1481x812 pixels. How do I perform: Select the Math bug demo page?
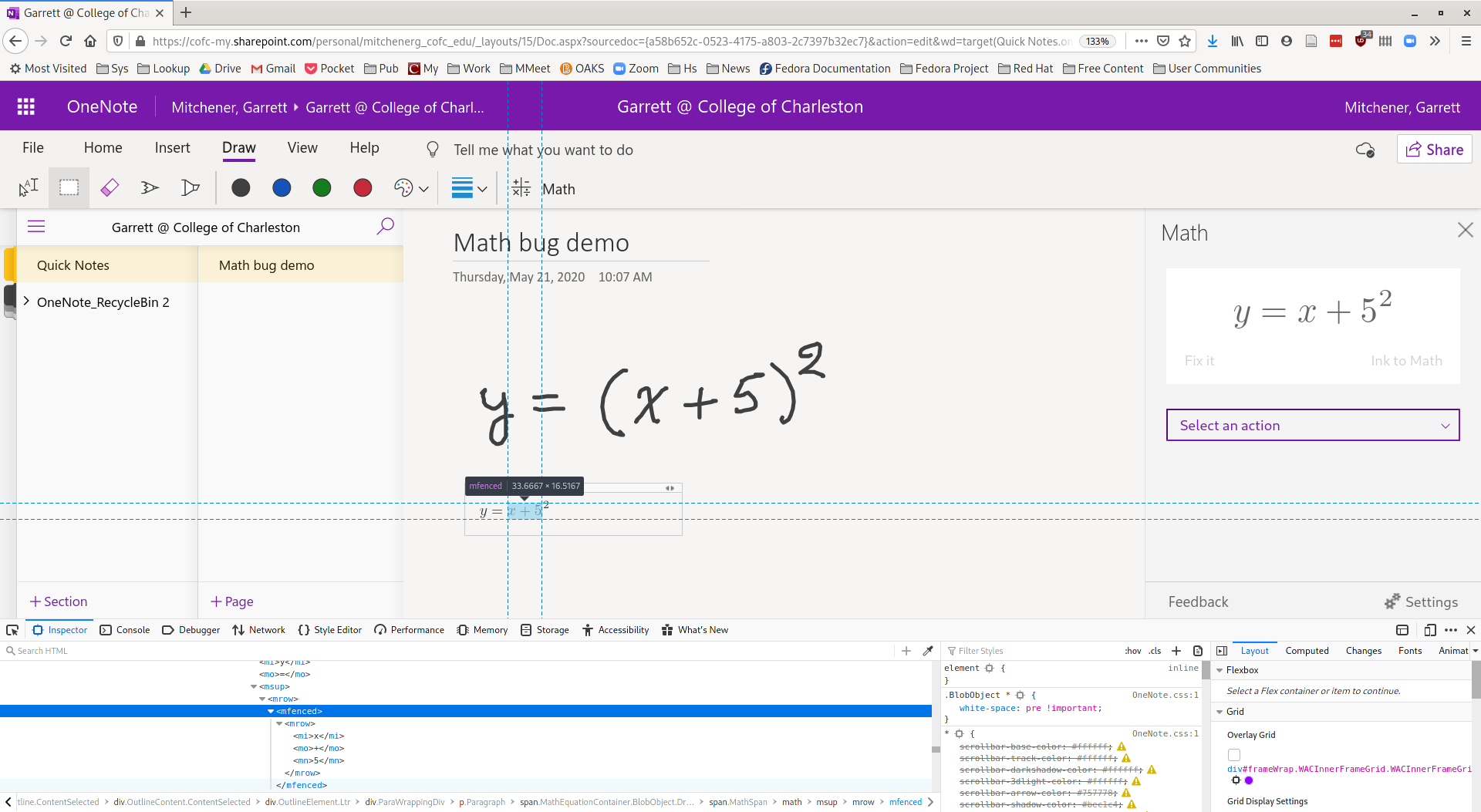click(x=301, y=265)
